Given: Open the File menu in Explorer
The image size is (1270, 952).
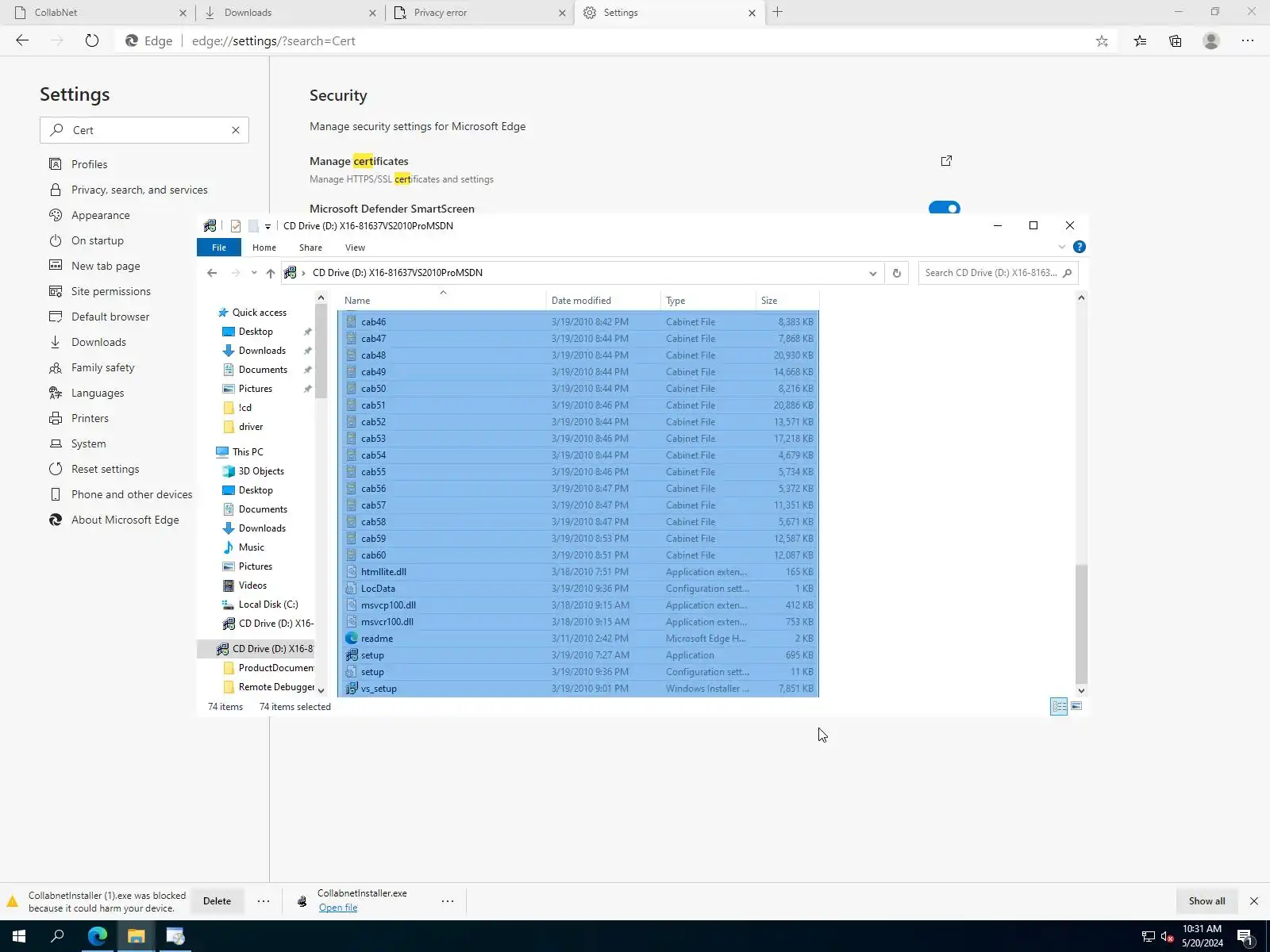Looking at the screenshot, I should (x=219, y=248).
